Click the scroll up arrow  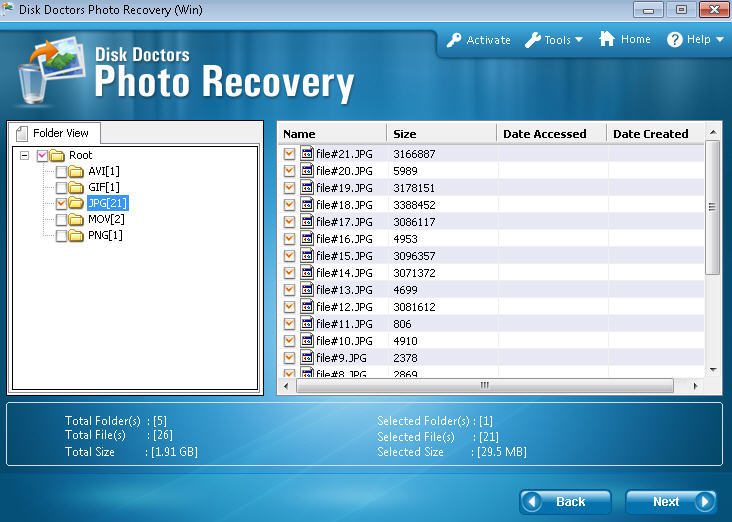713,133
